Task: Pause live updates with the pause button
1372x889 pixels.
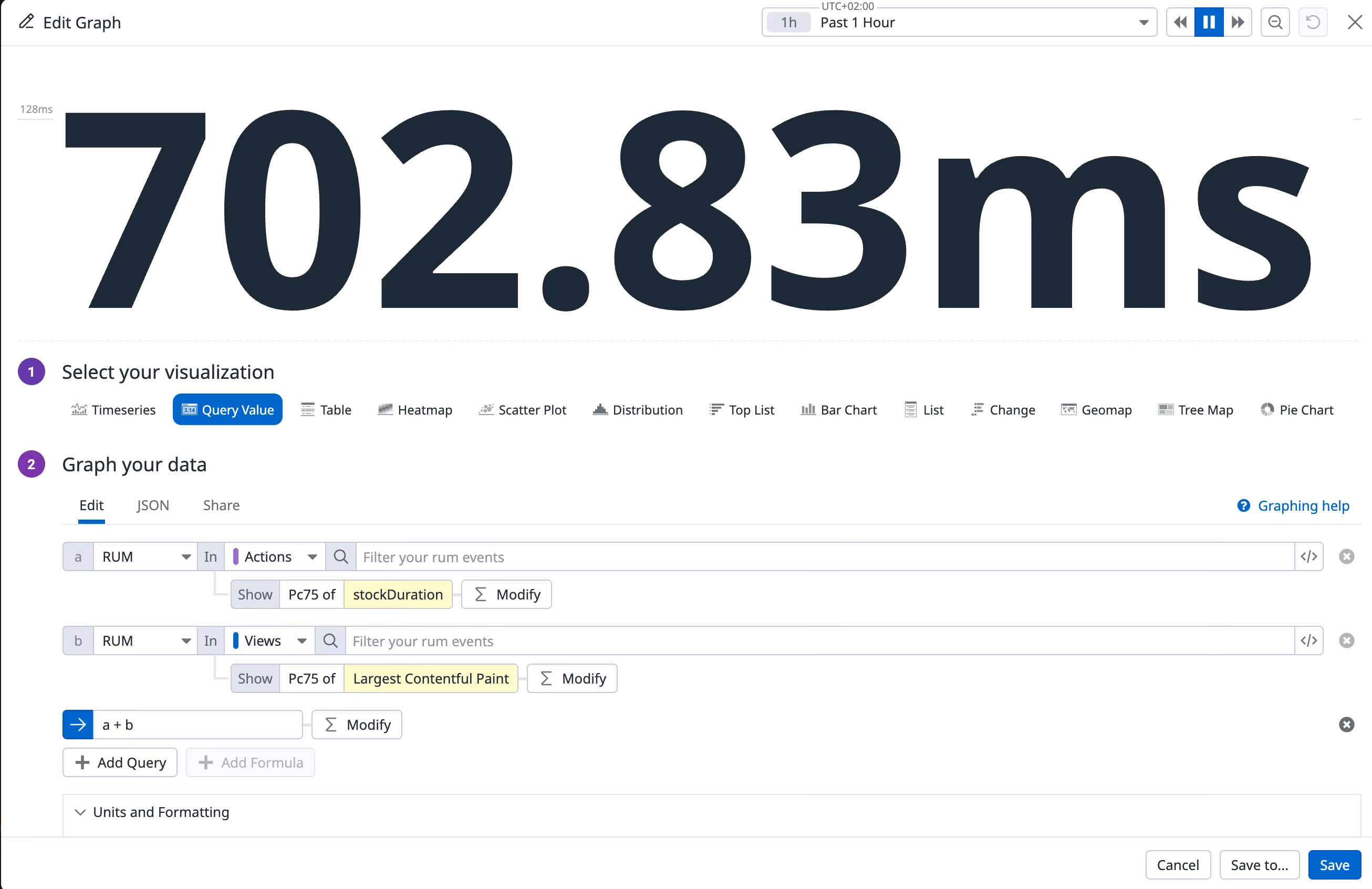Action: point(1209,23)
